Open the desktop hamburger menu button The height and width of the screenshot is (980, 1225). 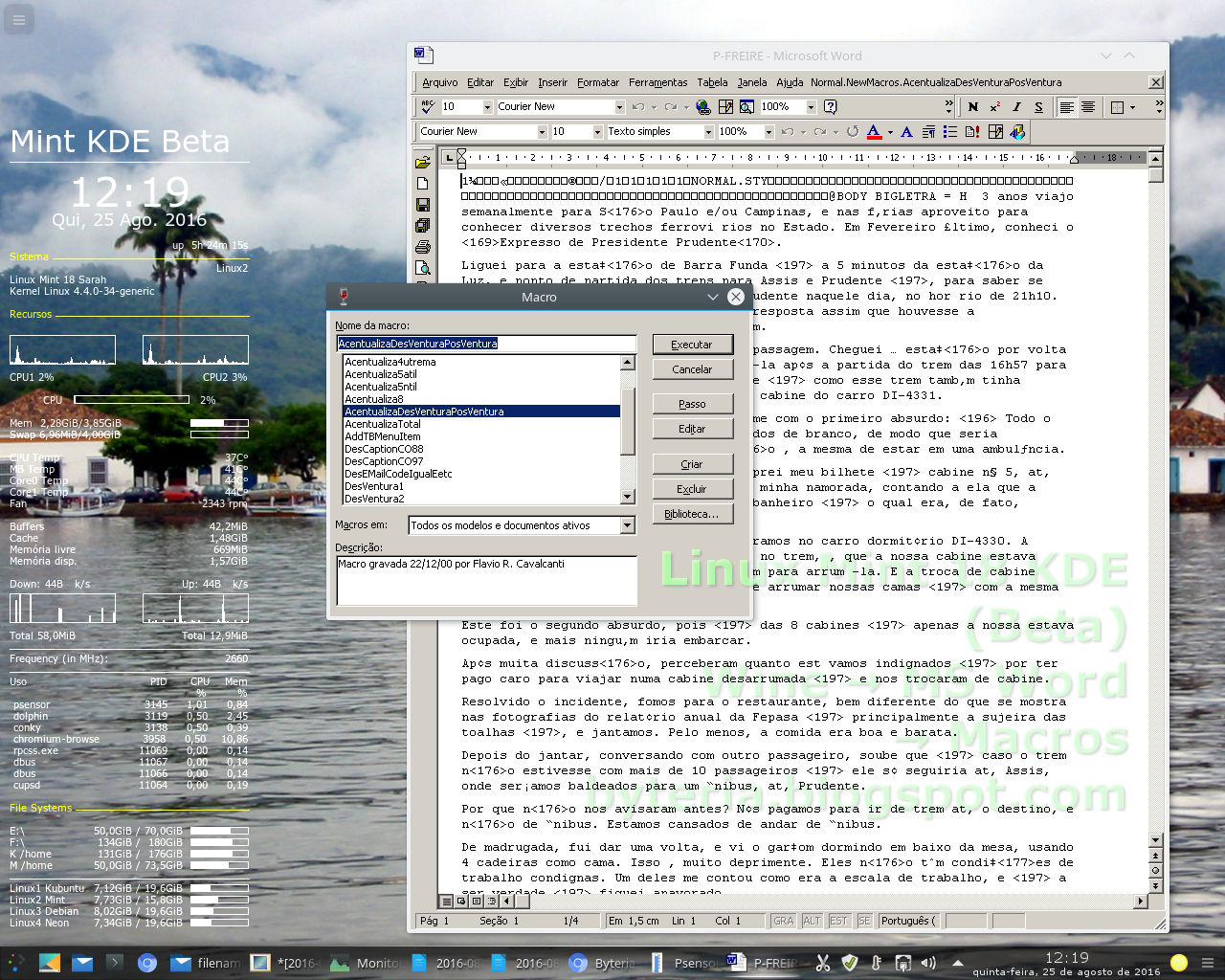click(x=18, y=18)
